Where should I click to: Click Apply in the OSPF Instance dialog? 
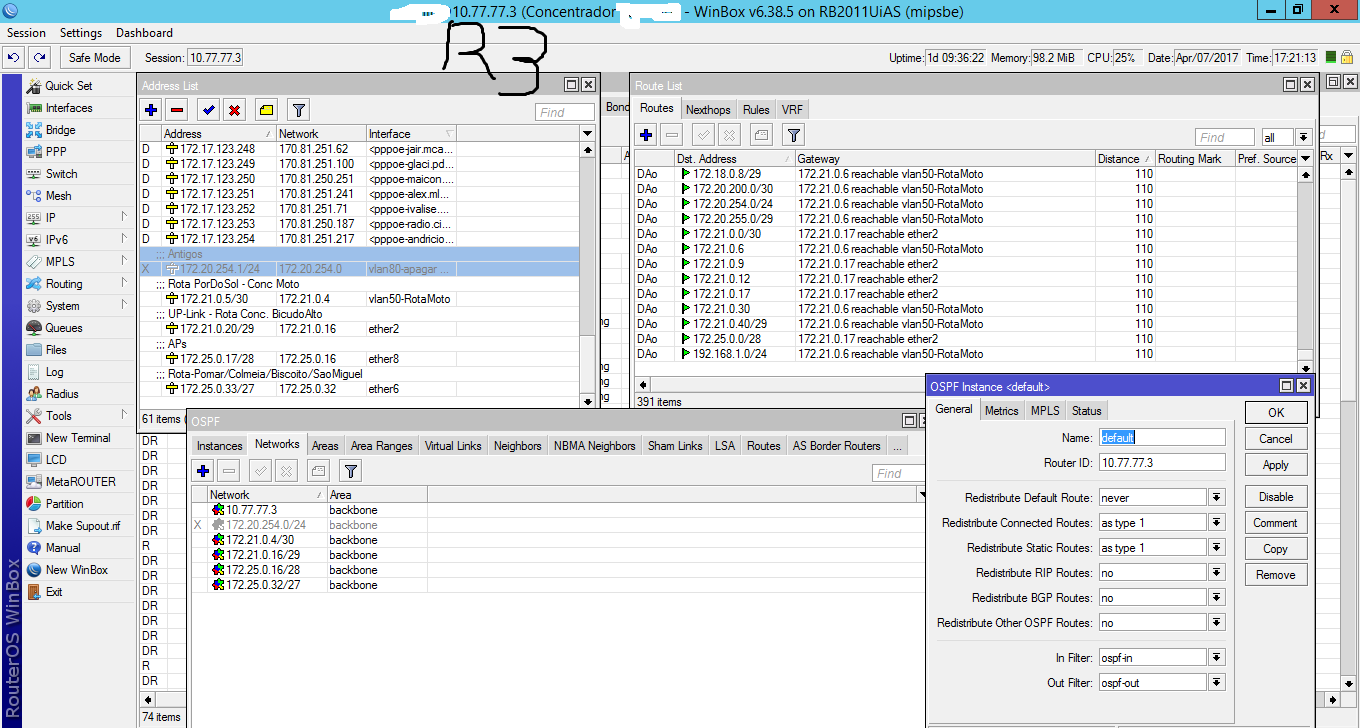click(x=1276, y=465)
